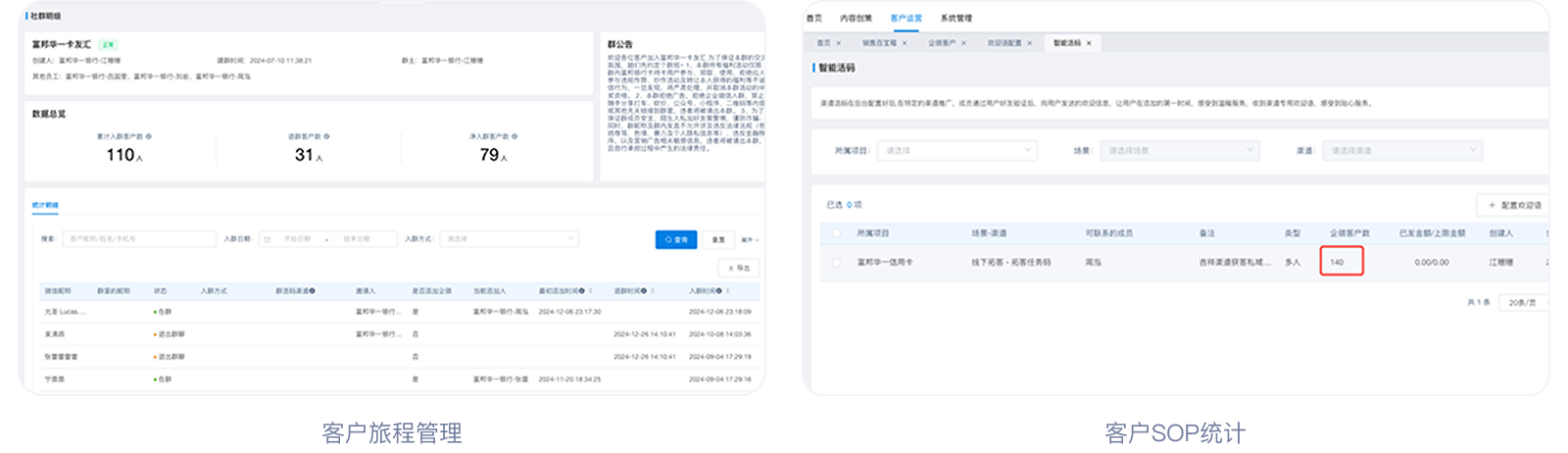
Task: Click the info icon beside 累计入群客户数
Action: pyautogui.click(x=149, y=136)
